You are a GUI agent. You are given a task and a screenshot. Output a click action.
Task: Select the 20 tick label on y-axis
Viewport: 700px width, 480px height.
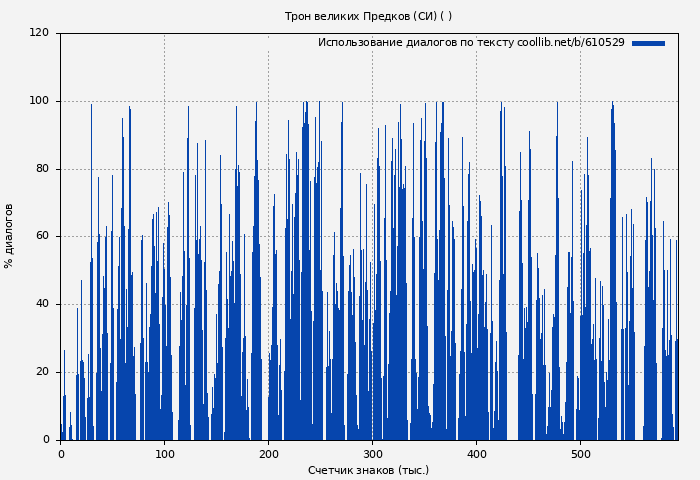tap(42, 372)
